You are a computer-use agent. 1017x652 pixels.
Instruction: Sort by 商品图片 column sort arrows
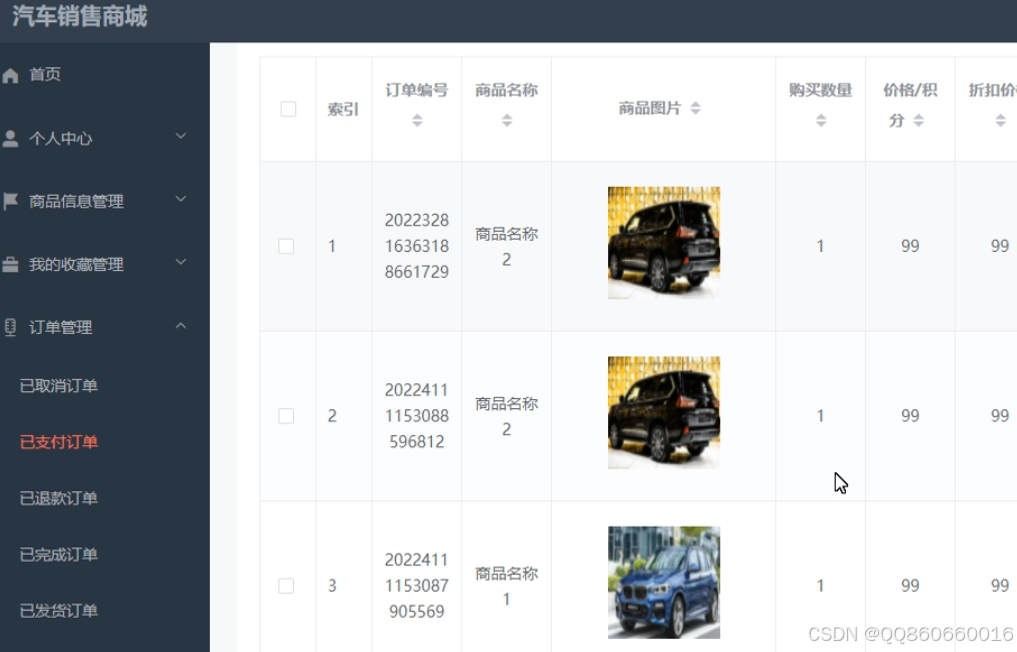(x=695, y=108)
